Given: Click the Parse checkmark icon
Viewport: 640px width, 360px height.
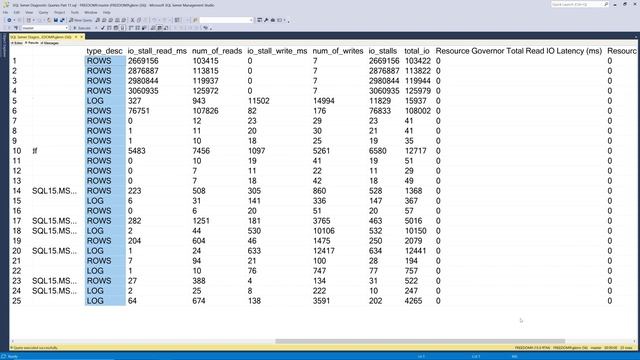Looking at the screenshot, I should click(x=102, y=28).
